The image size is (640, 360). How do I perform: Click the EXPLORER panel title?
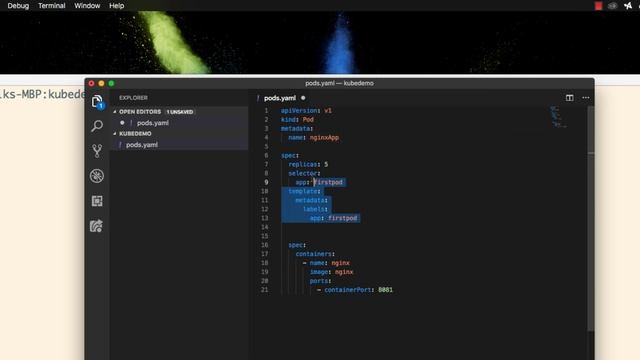pyautogui.click(x=133, y=98)
